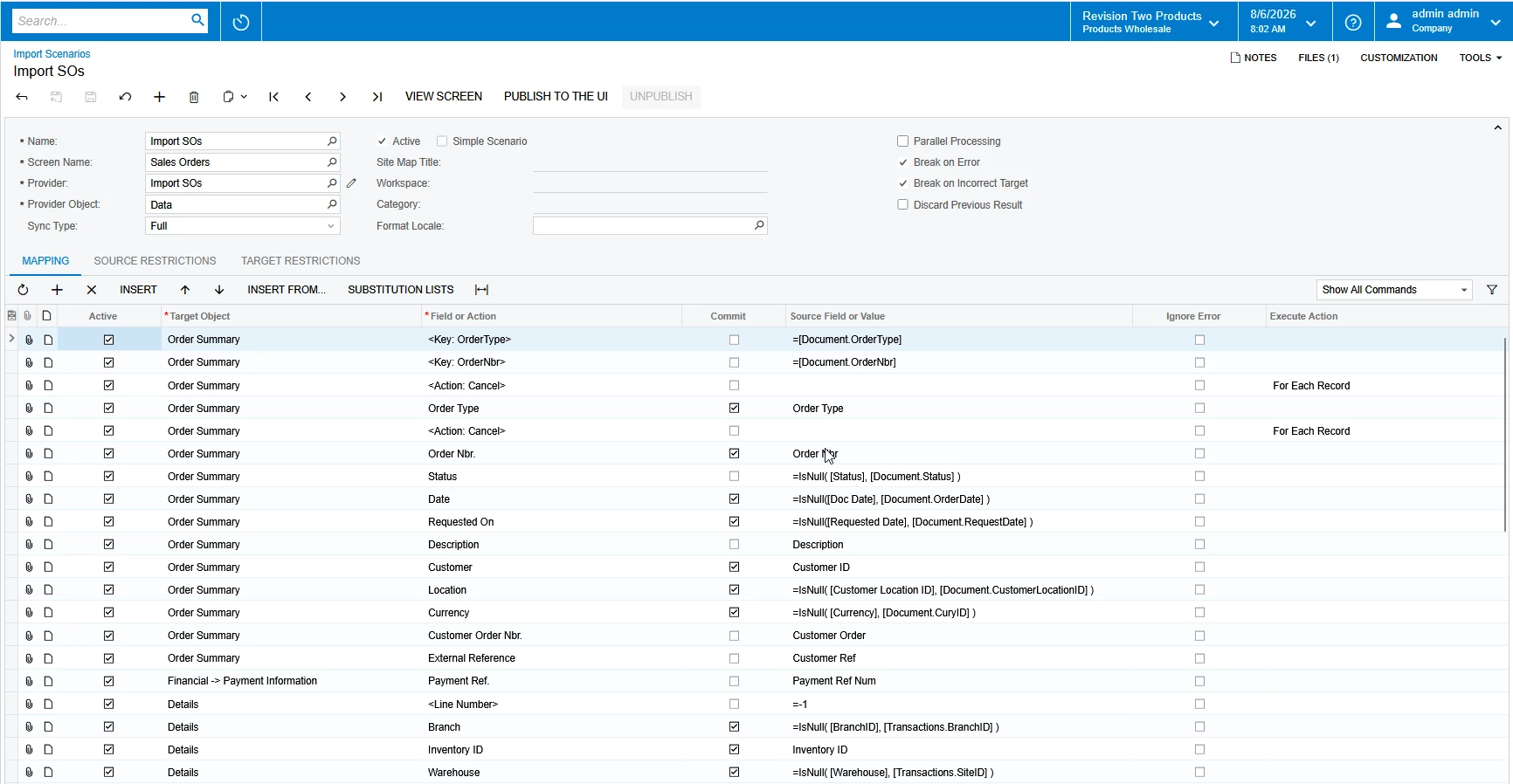The image size is (1513, 784).
Task: Add a new record with plus icon
Action: point(159,97)
